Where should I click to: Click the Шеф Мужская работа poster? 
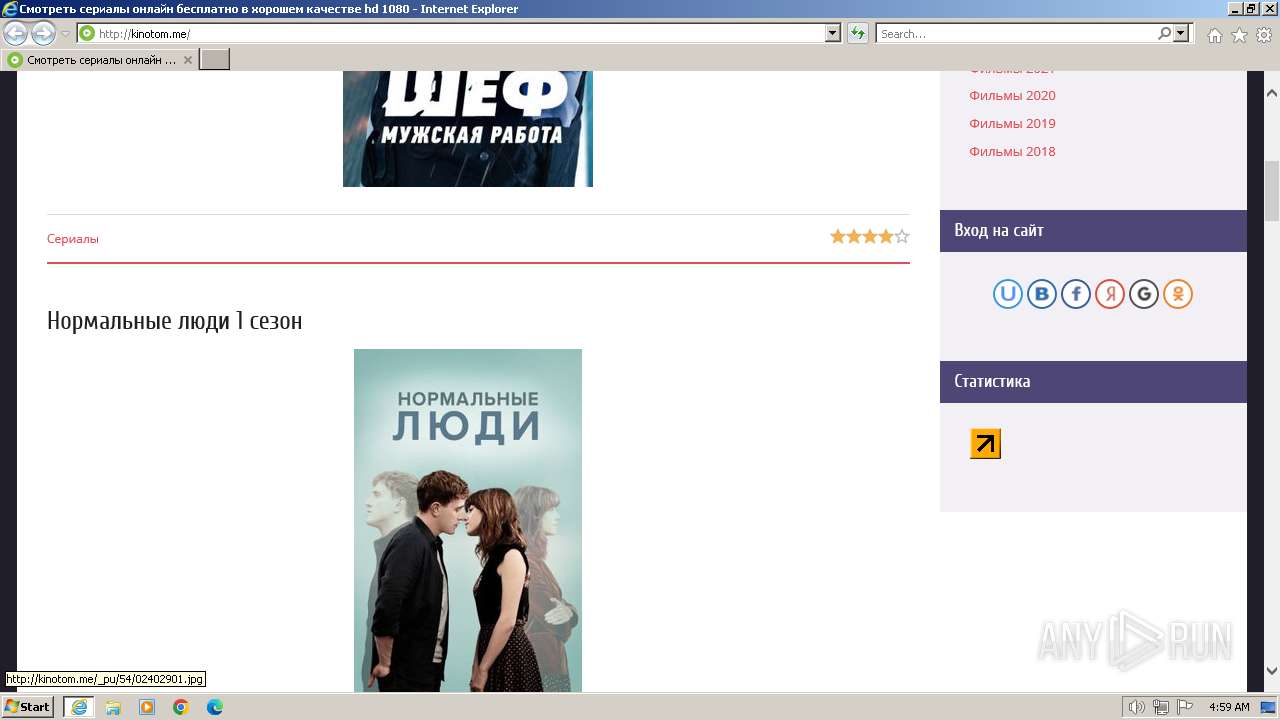click(x=468, y=129)
